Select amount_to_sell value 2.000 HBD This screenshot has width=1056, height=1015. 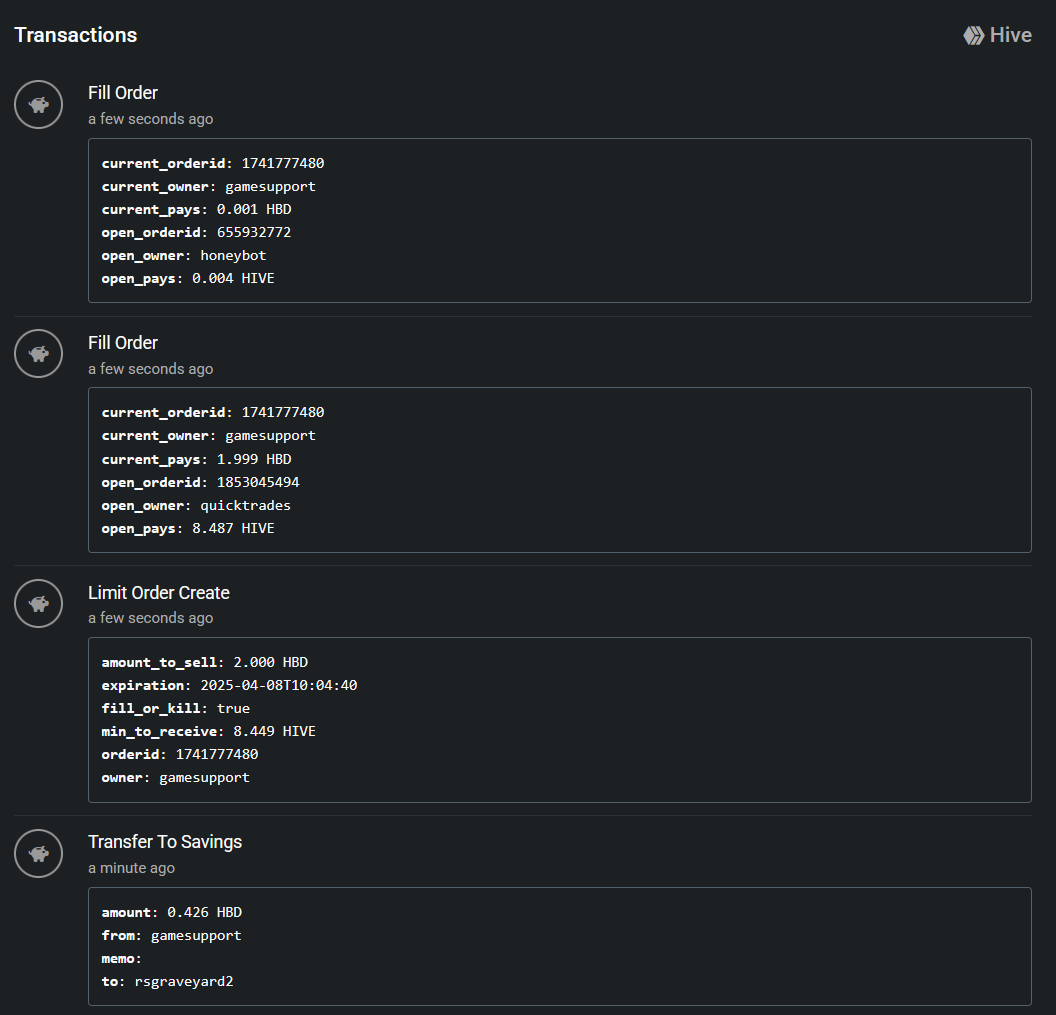point(271,663)
